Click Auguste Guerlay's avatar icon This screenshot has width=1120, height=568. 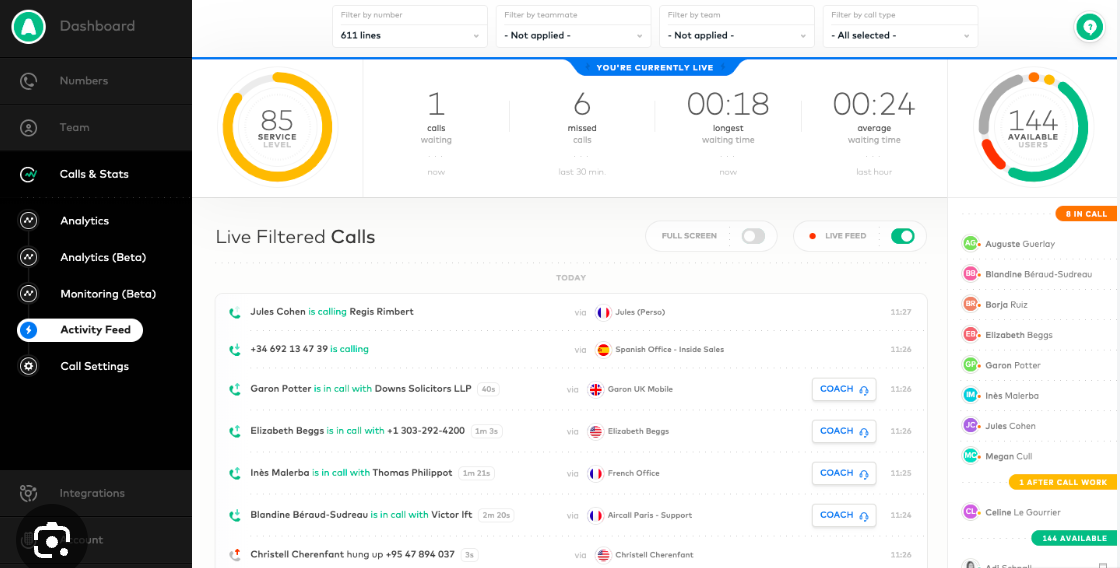[x=970, y=244]
